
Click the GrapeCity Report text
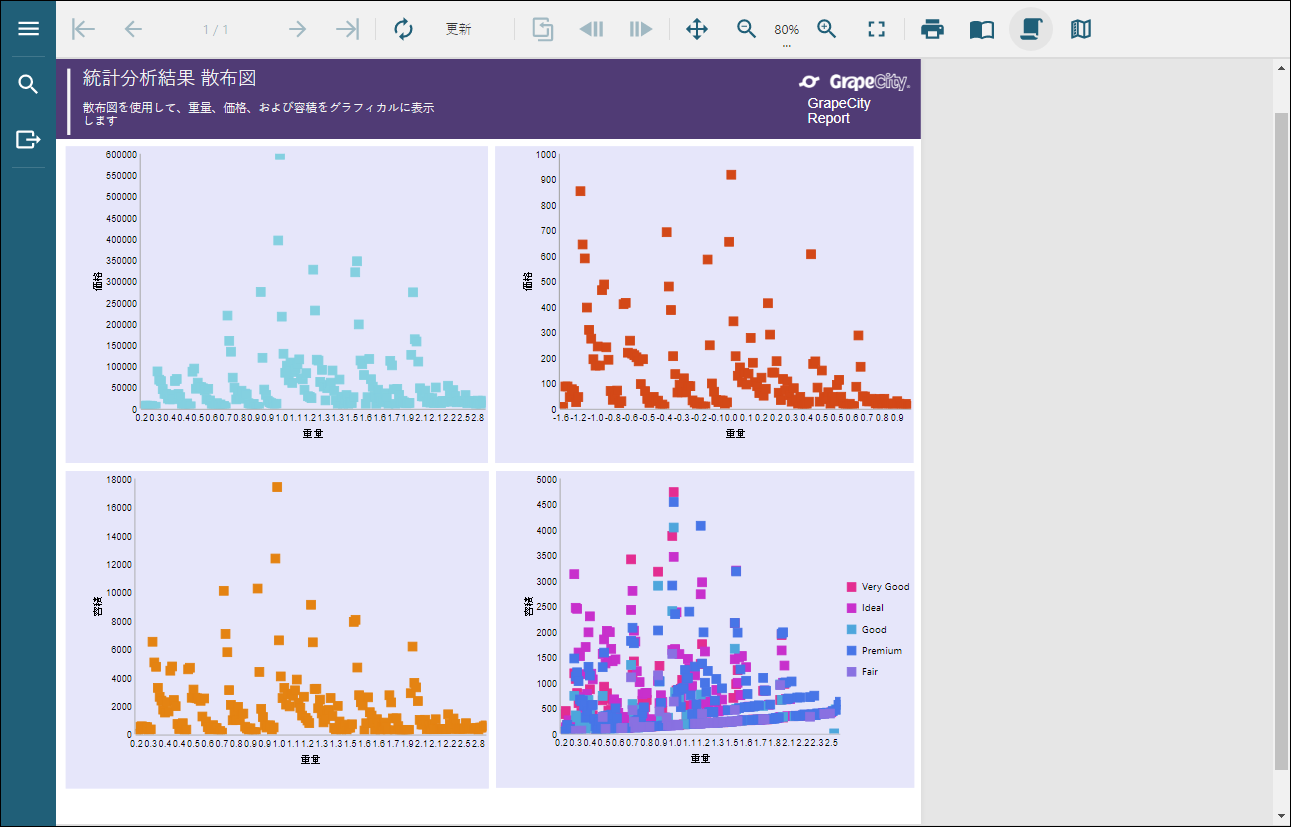[839, 111]
